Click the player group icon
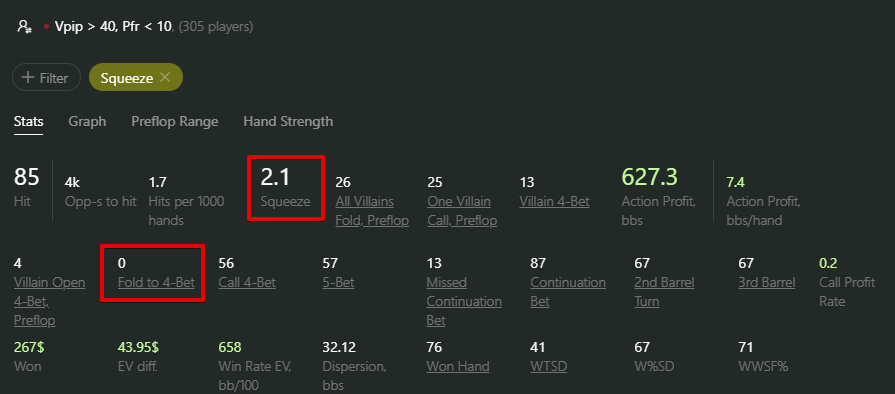Image resolution: width=895 pixels, height=394 pixels. click(24, 27)
